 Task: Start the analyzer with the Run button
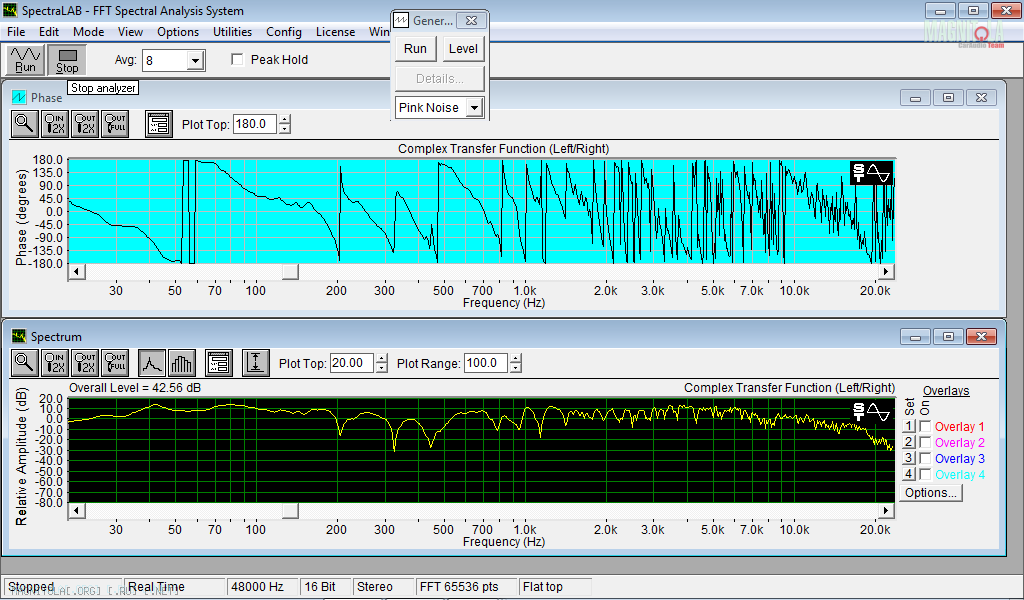(25, 60)
